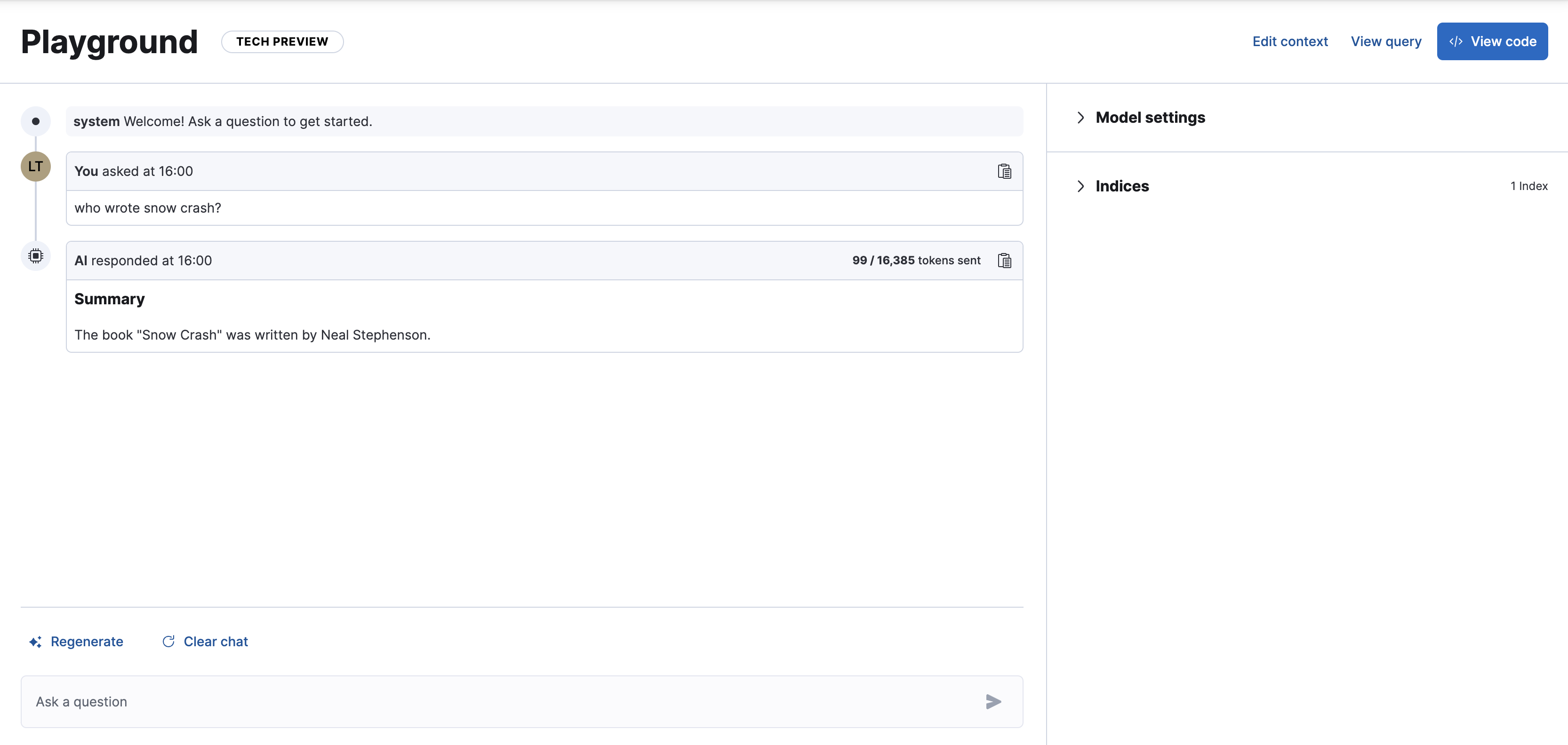Click the copy icon on AI response
The image size is (1568, 745).
(1004, 260)
